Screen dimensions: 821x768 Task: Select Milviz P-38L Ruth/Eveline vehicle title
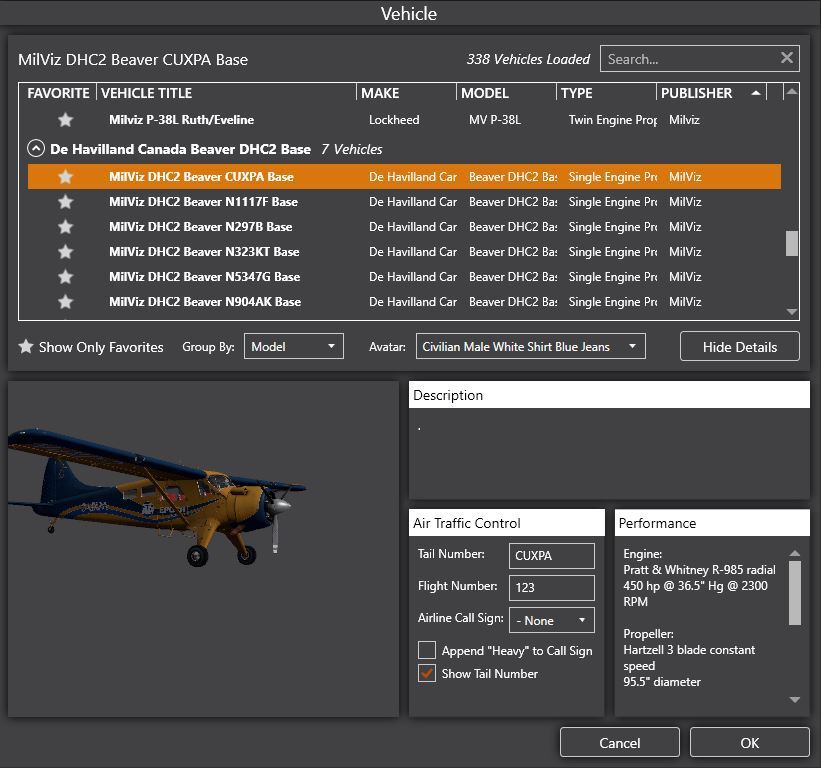click(x=181, y=120)
